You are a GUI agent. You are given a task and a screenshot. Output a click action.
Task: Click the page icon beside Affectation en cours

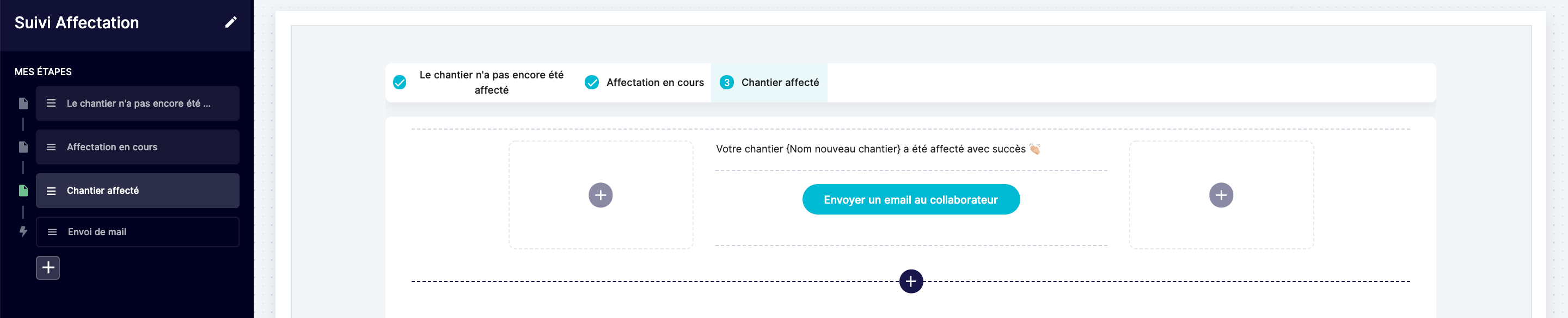pyautogui.click(x=23, y=147)
